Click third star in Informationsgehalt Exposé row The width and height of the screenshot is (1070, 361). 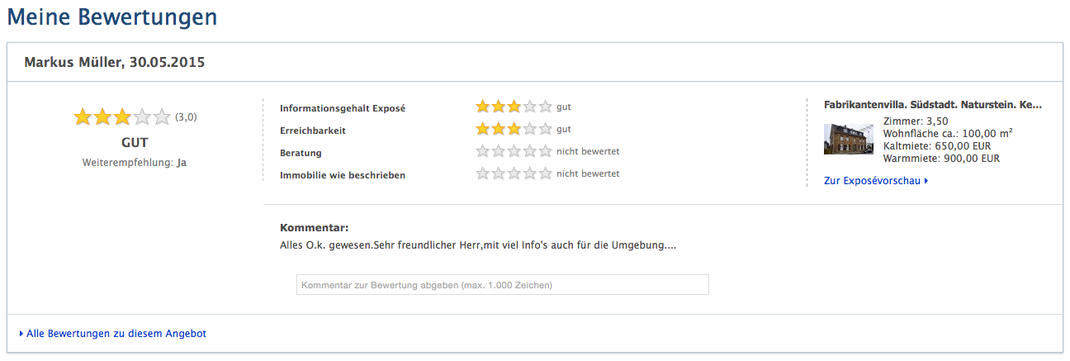pyautogui.click(x=514, y=106)
